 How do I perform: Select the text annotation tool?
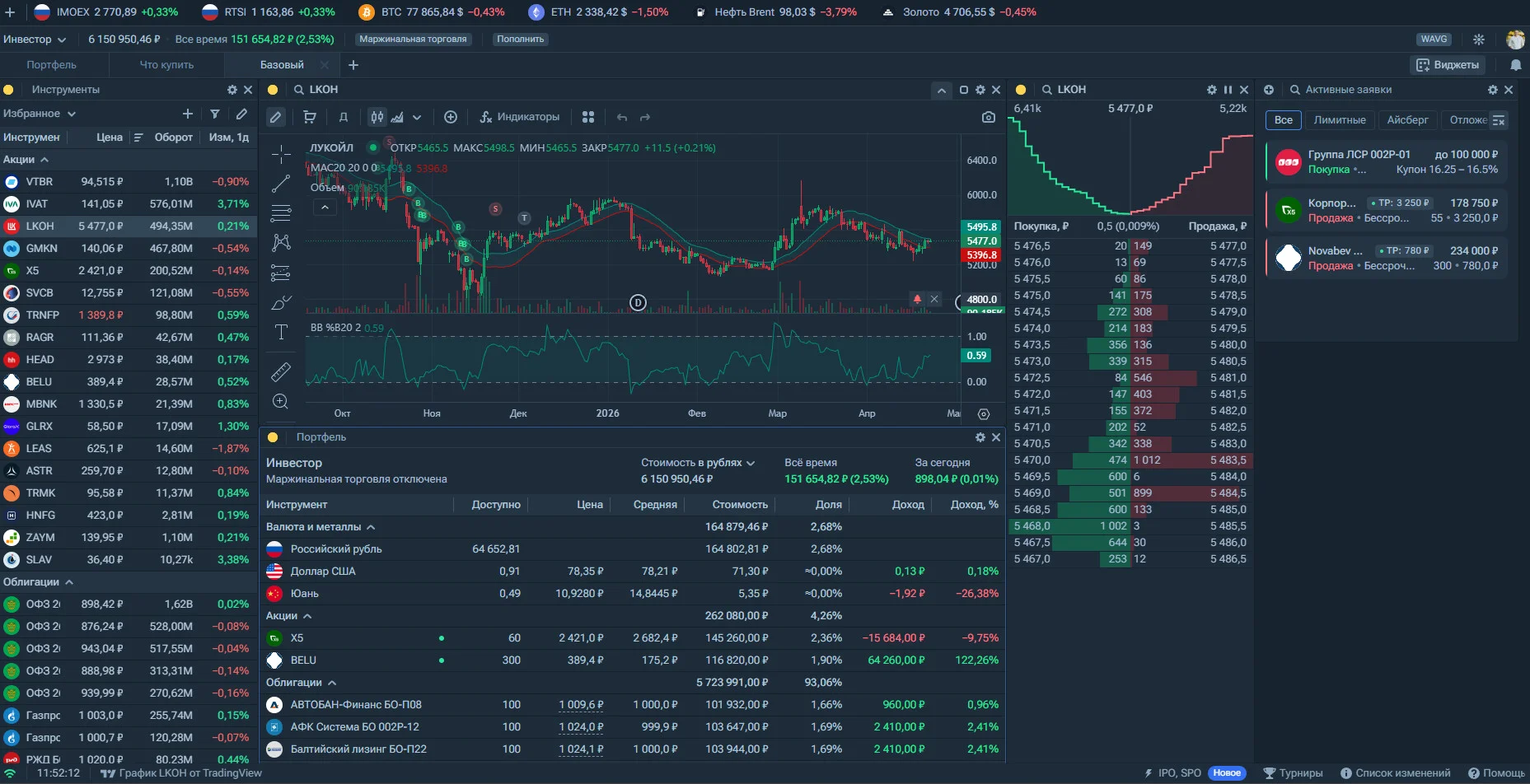(281, 332)
